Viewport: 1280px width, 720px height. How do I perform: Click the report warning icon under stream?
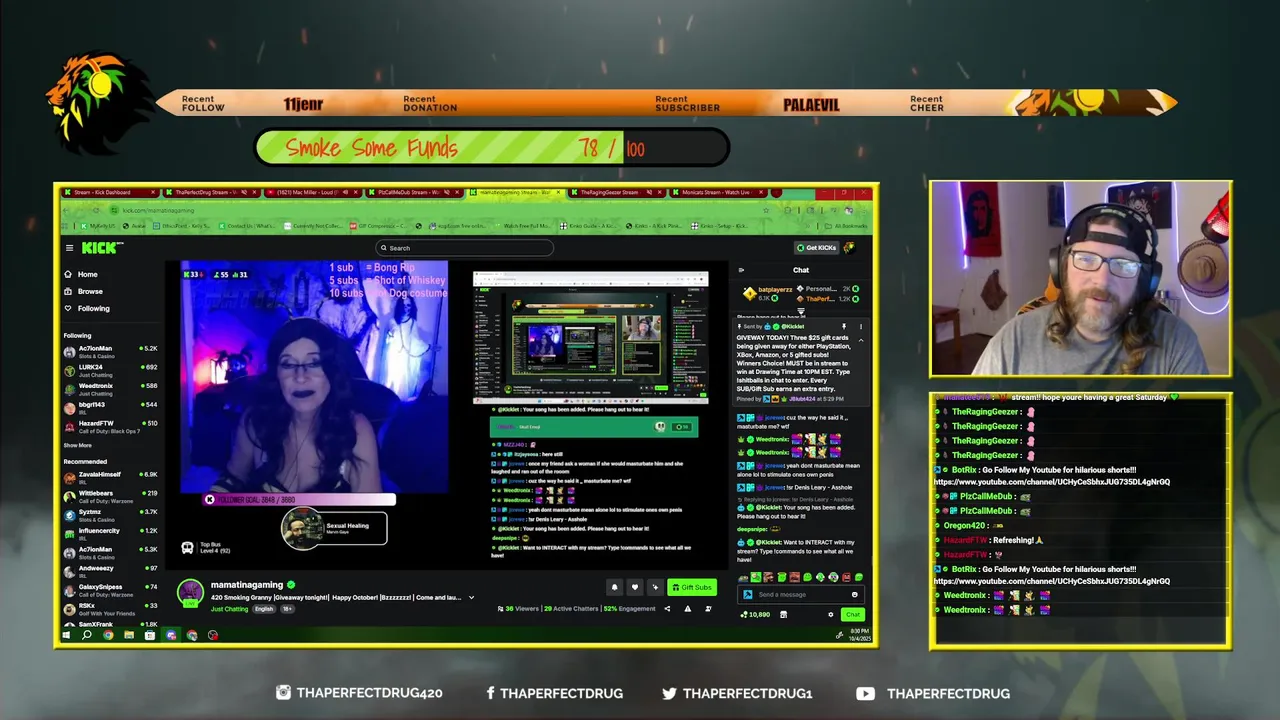pos(687,609)
